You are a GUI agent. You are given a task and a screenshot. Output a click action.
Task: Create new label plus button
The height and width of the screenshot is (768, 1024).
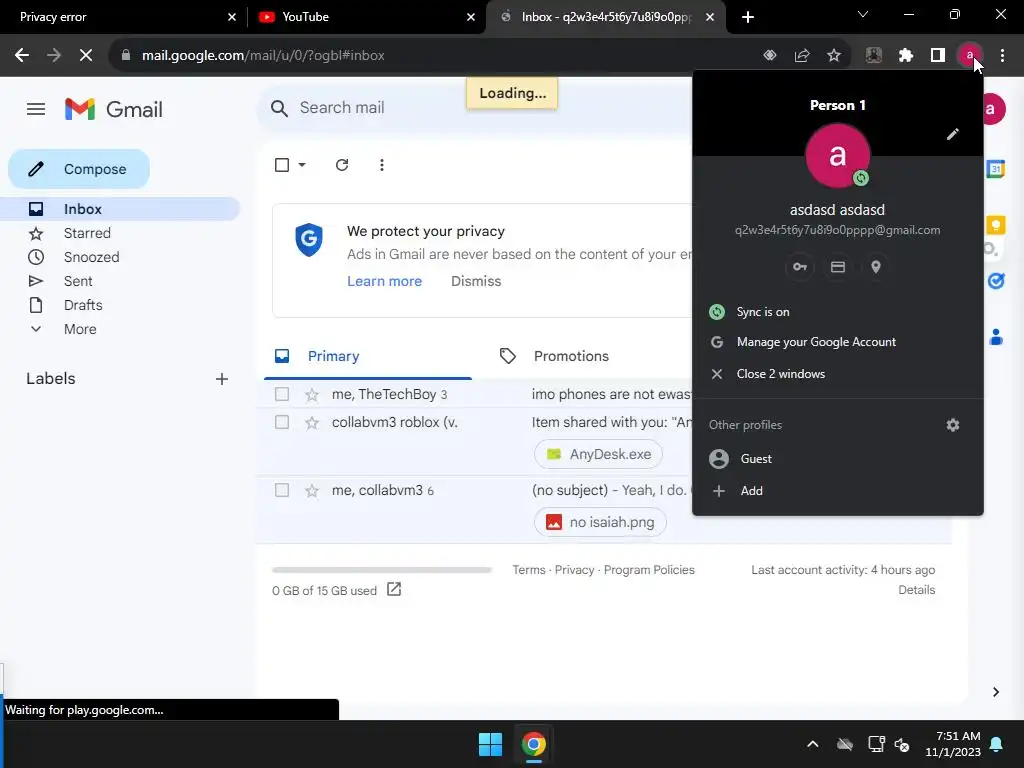pos(221,379)
